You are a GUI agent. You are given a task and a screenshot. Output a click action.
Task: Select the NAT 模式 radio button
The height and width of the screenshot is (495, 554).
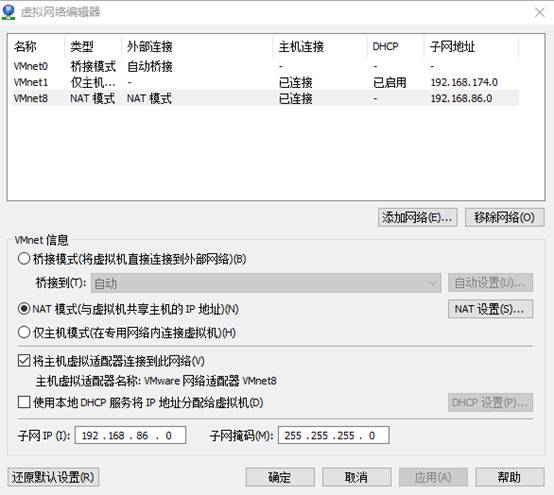24,309
